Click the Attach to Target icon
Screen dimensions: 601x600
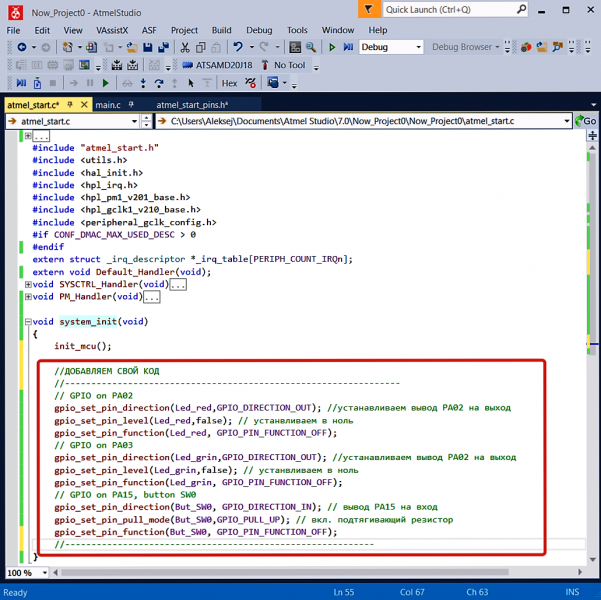[x=37, y=83]
